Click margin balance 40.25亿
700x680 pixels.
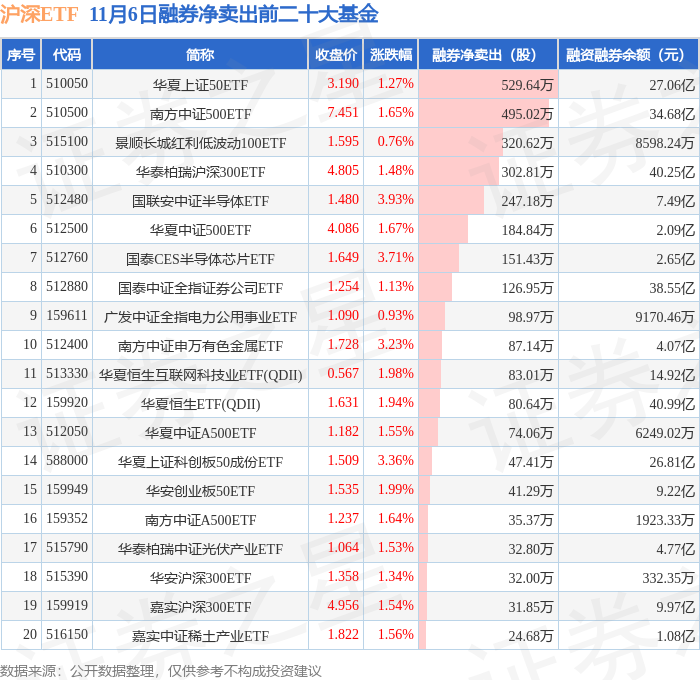[x=672, y=171]
